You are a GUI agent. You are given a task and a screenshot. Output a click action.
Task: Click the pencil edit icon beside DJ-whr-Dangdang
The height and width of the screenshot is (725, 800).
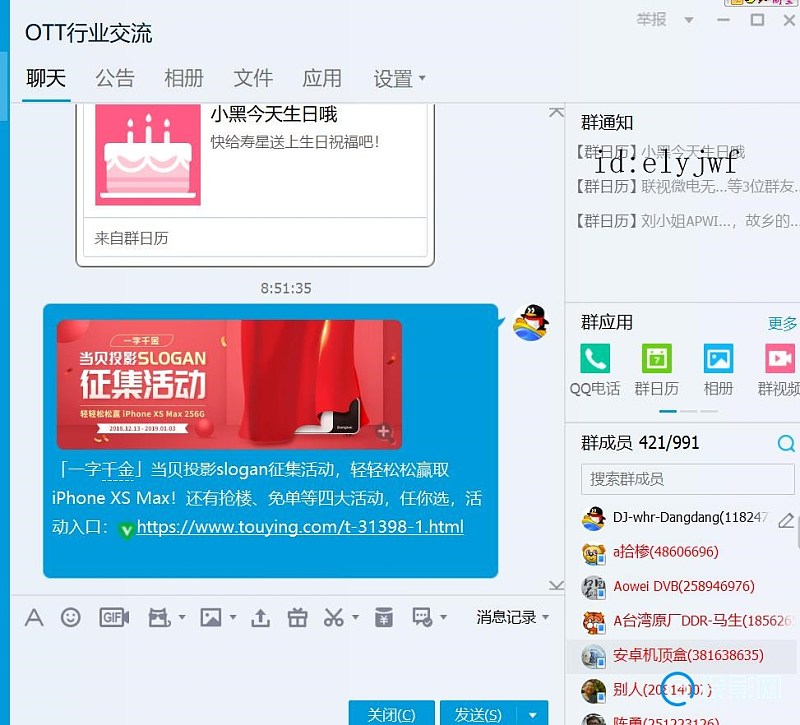[786, 520]
